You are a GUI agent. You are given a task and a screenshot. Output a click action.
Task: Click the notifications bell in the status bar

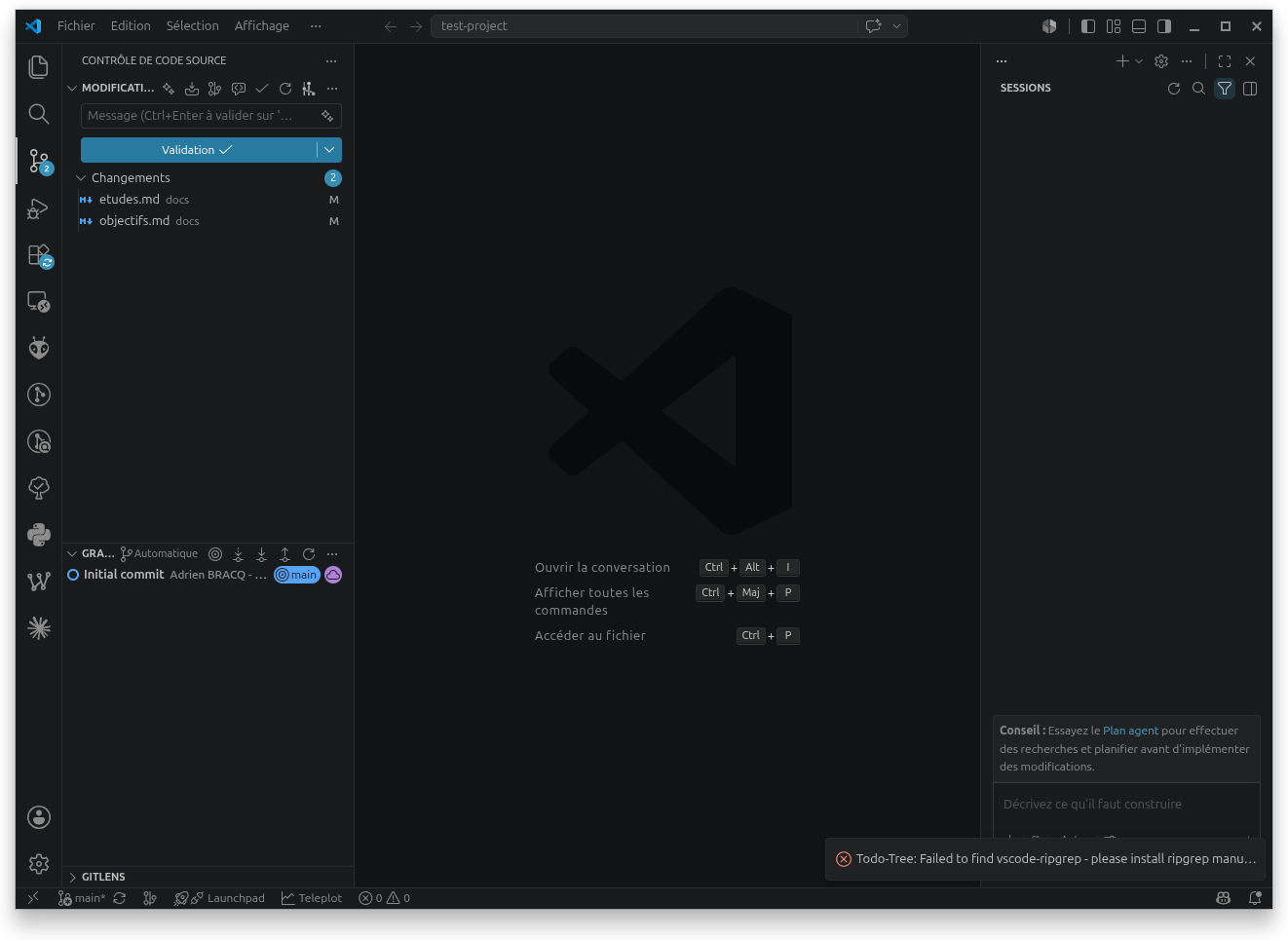[1255, 898]
